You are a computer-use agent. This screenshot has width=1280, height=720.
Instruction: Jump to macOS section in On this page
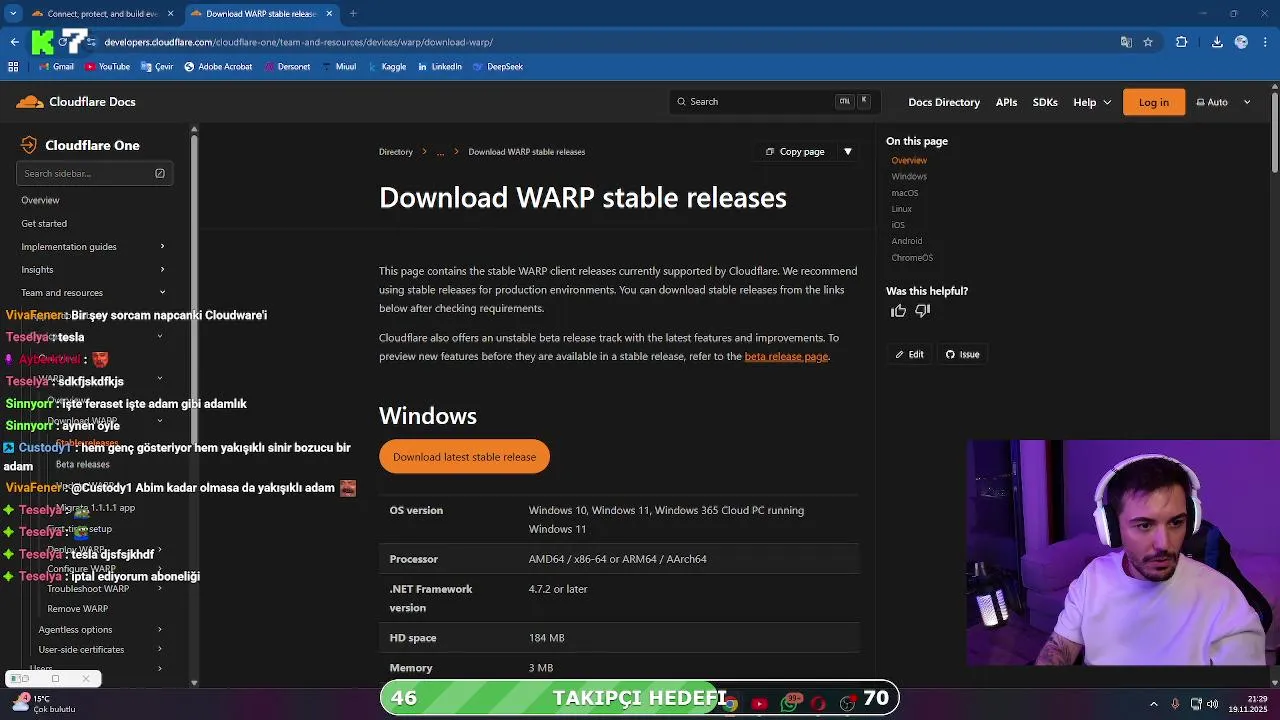click(904, 193)
